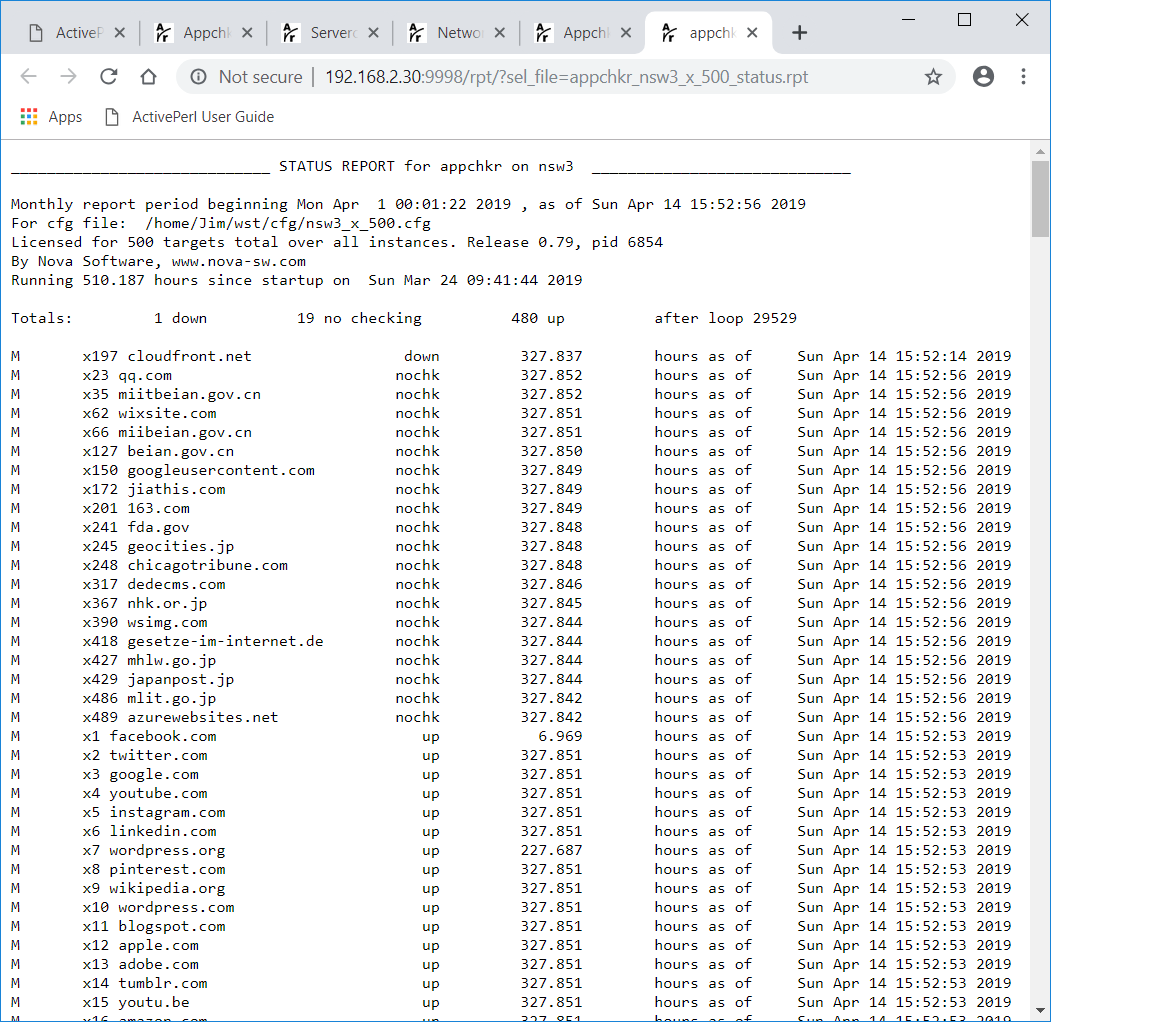Click the x15 youtu.be entry

coord(136,1003)
